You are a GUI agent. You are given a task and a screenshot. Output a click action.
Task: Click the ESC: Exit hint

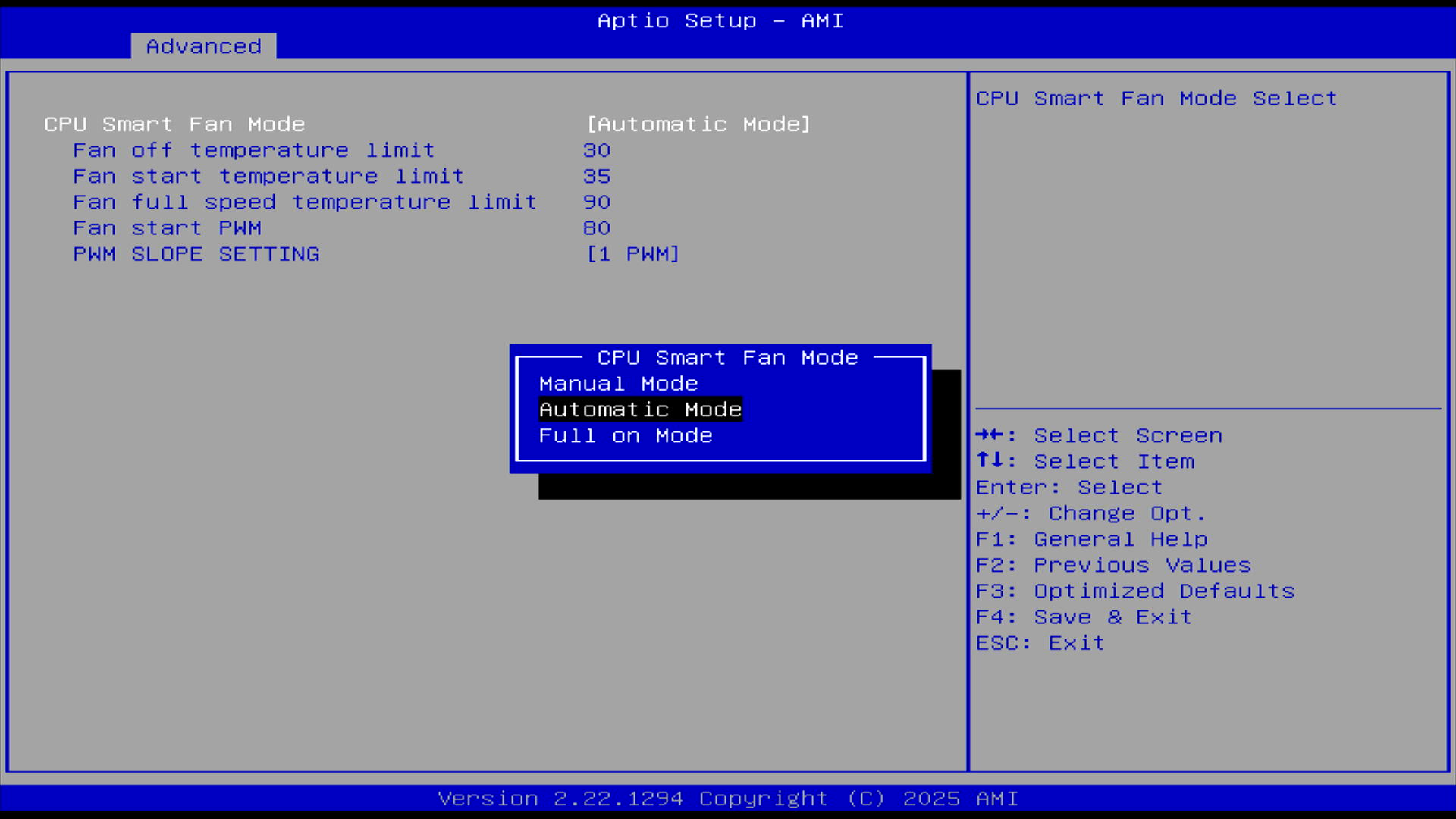tap(1040, 643)
